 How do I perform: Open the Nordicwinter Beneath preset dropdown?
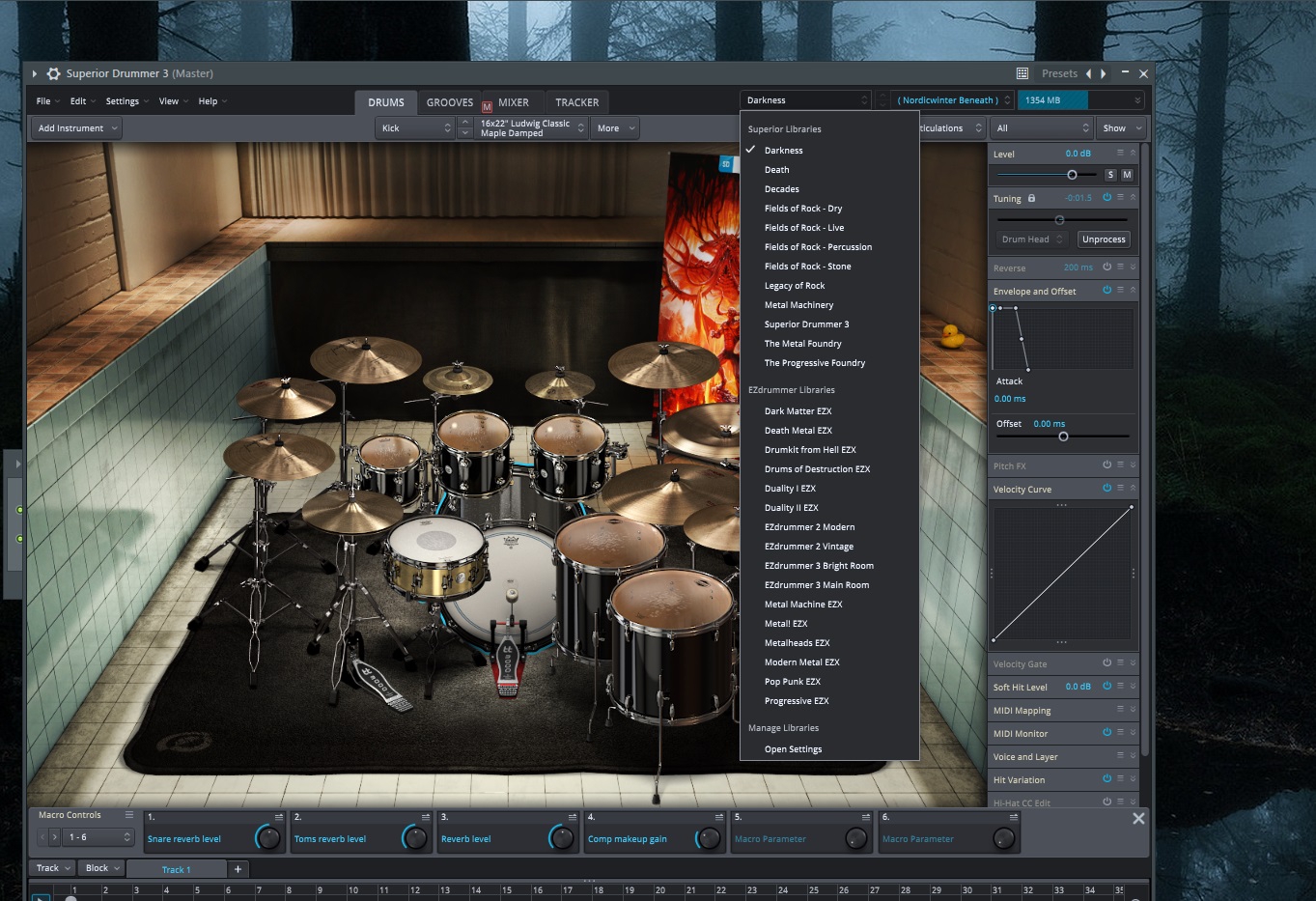[x=952, y=99]
